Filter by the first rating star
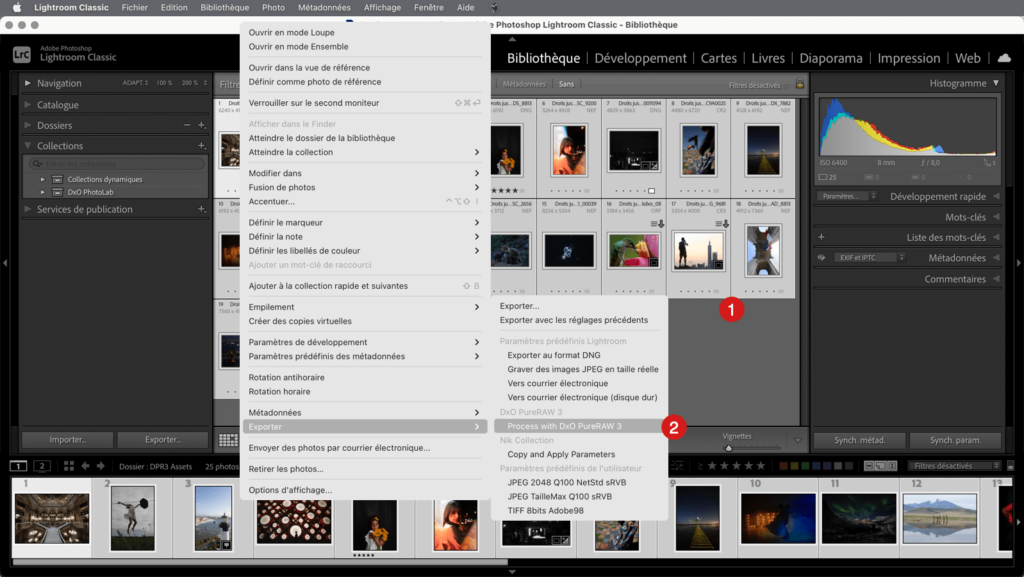The height and width of the screenshot is (577, 1024). tap(712, 466)
